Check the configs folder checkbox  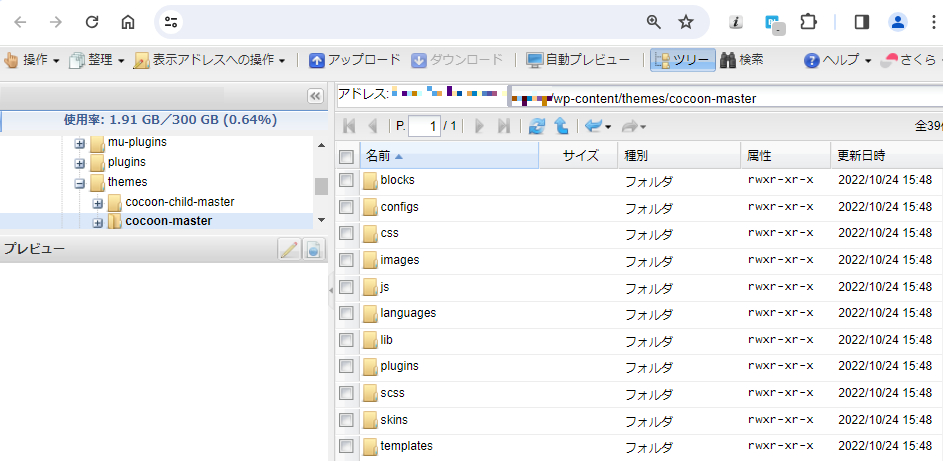point(346,207)
